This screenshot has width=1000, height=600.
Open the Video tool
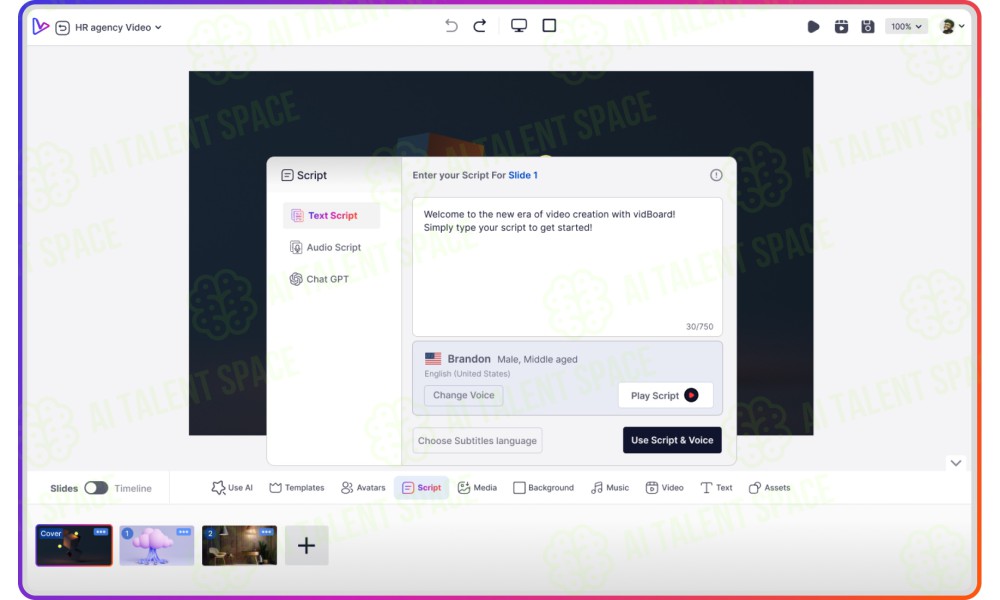[665, 488]
